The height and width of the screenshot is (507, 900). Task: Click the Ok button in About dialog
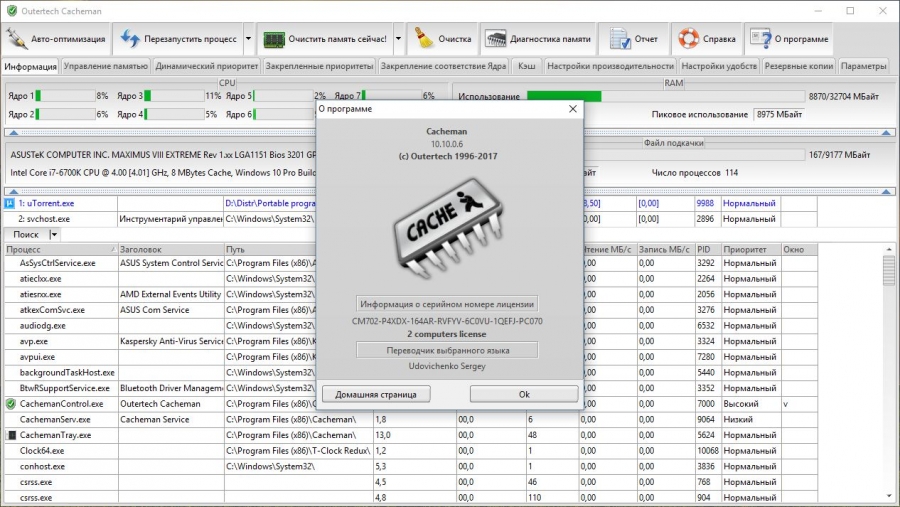point(524,394)
